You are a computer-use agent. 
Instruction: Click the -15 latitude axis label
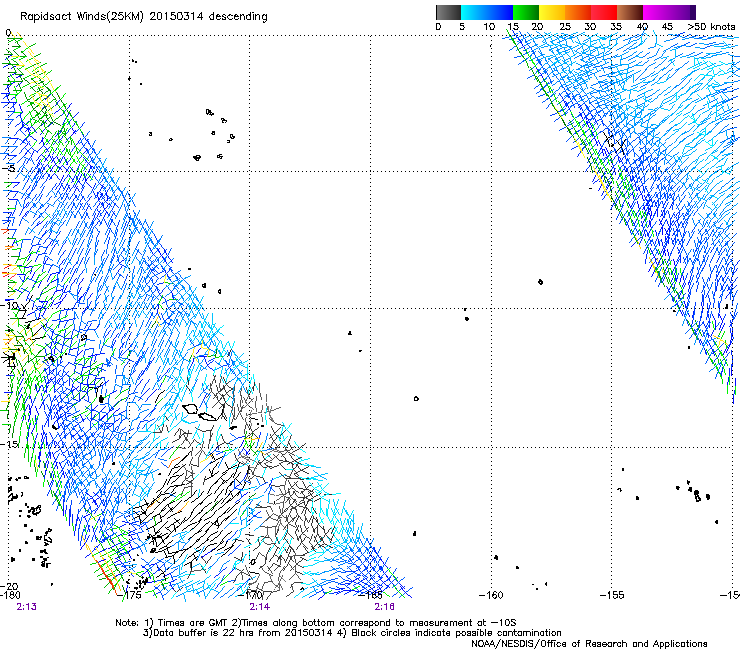(x=9, y=444)
